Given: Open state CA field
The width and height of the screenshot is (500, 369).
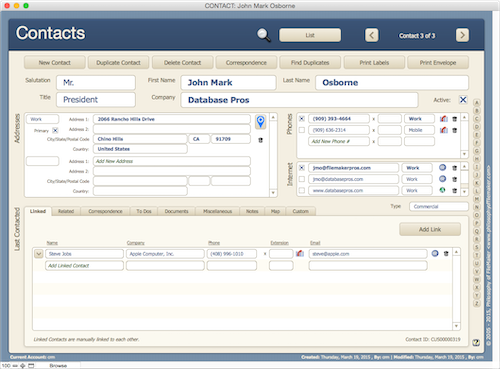Looking at the screenshot, I should pyautogui.click(x=199, y=139).
